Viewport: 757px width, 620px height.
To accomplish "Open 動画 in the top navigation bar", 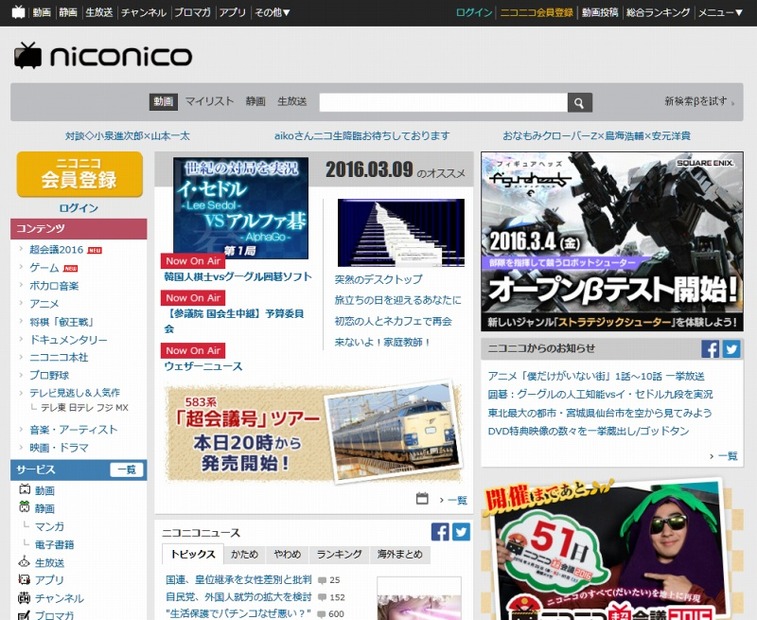I will coord(42,13).
